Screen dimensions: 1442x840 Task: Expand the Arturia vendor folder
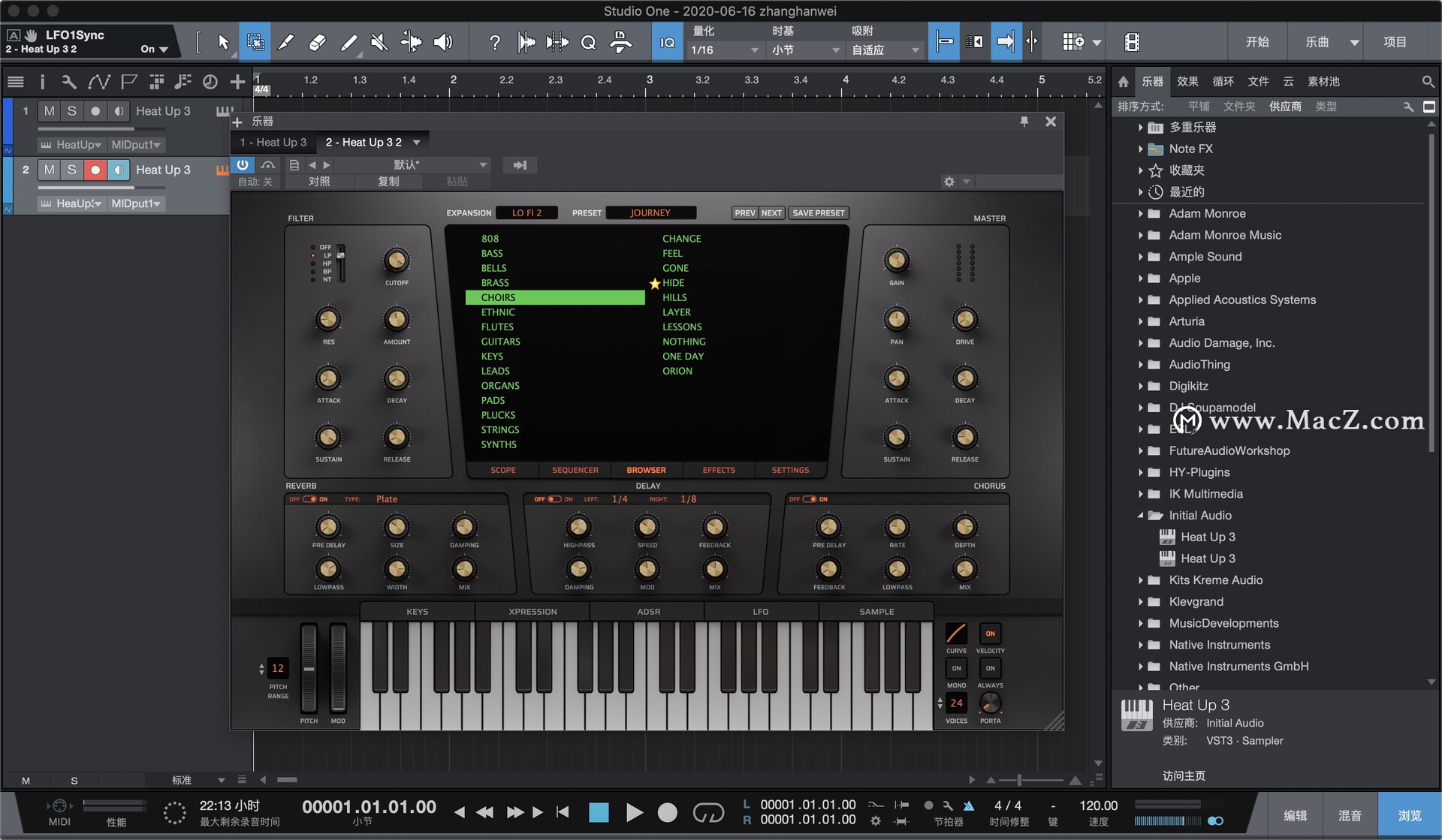tap(1140, 321)
